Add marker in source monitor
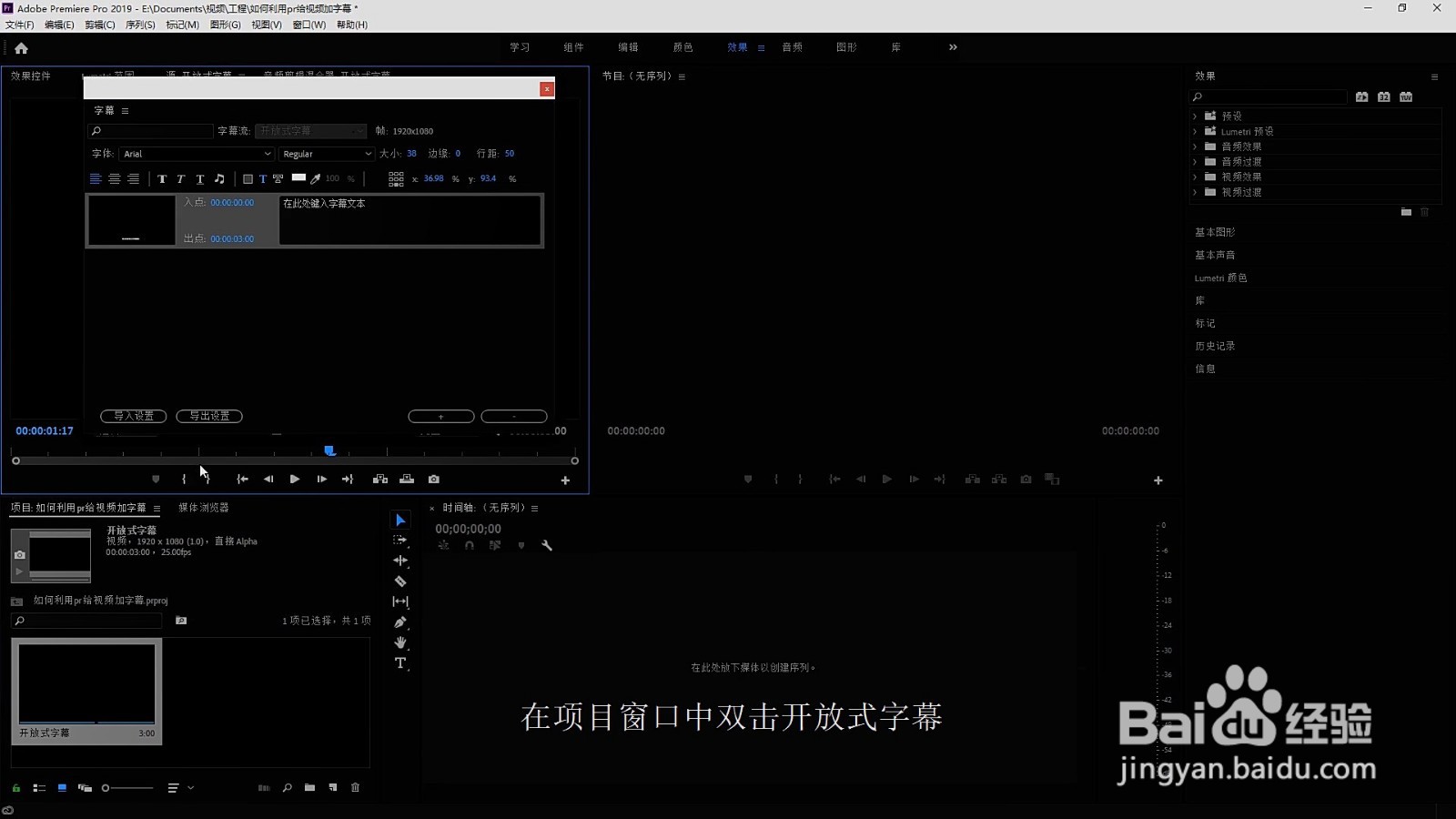1456x819 pixels. point(156,480)
